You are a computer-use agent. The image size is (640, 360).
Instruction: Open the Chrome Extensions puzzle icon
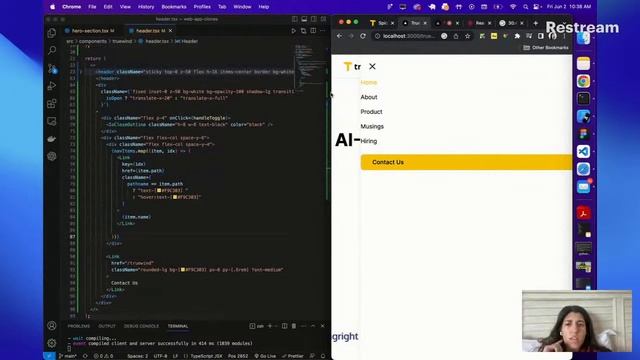pyautogui.click(x=517, y=36)
